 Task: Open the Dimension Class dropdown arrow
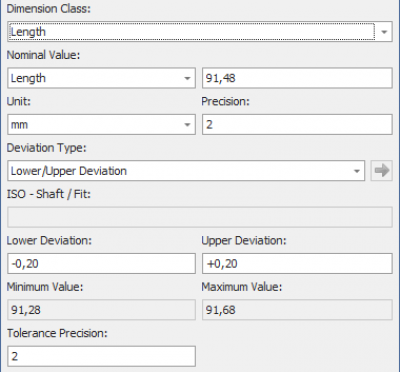[x=384, y=32]
